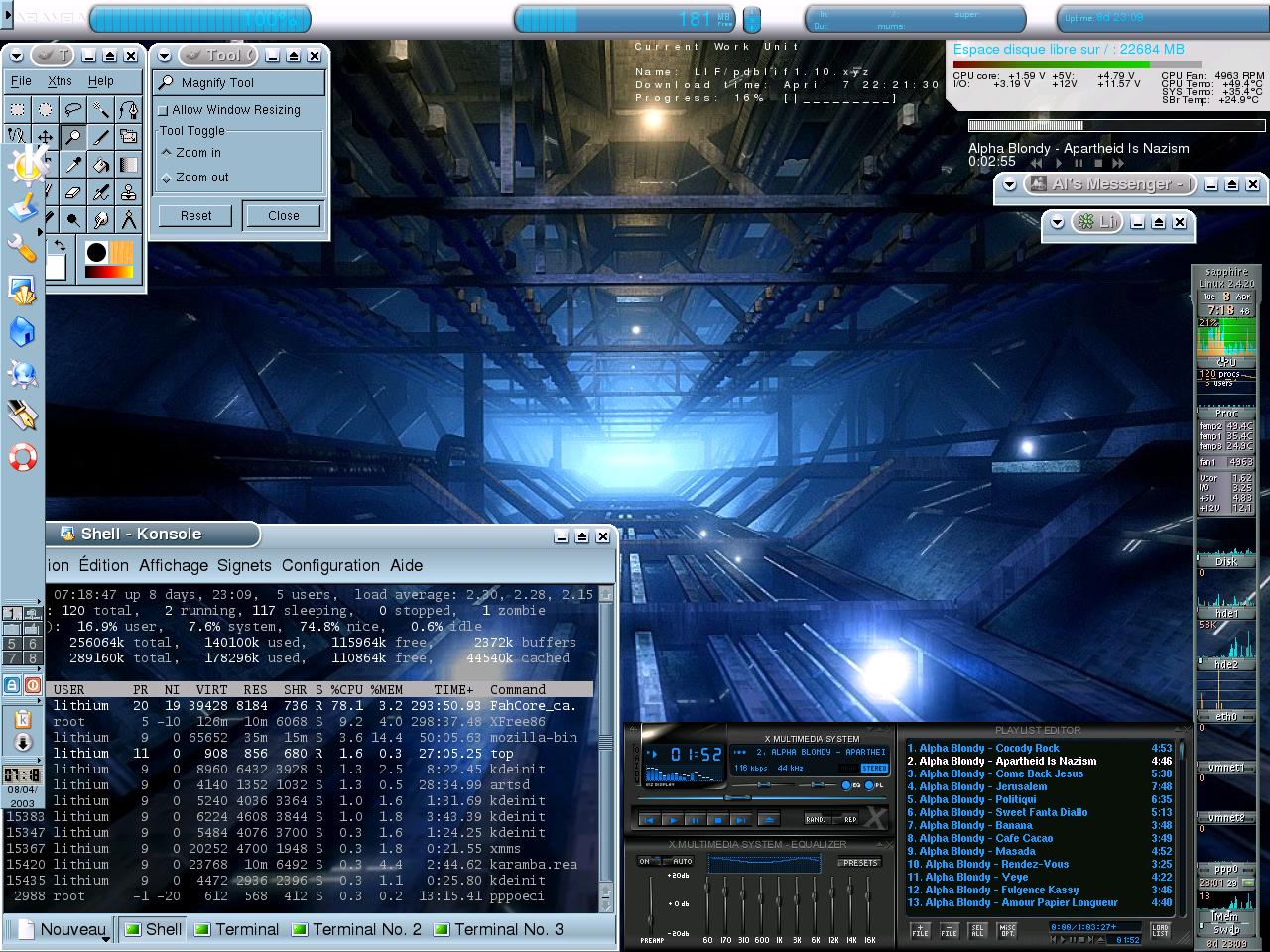Click Close button in Magnify Tool options
The height and width of the screenshot is (952, 1270).
tap(283, 215)
